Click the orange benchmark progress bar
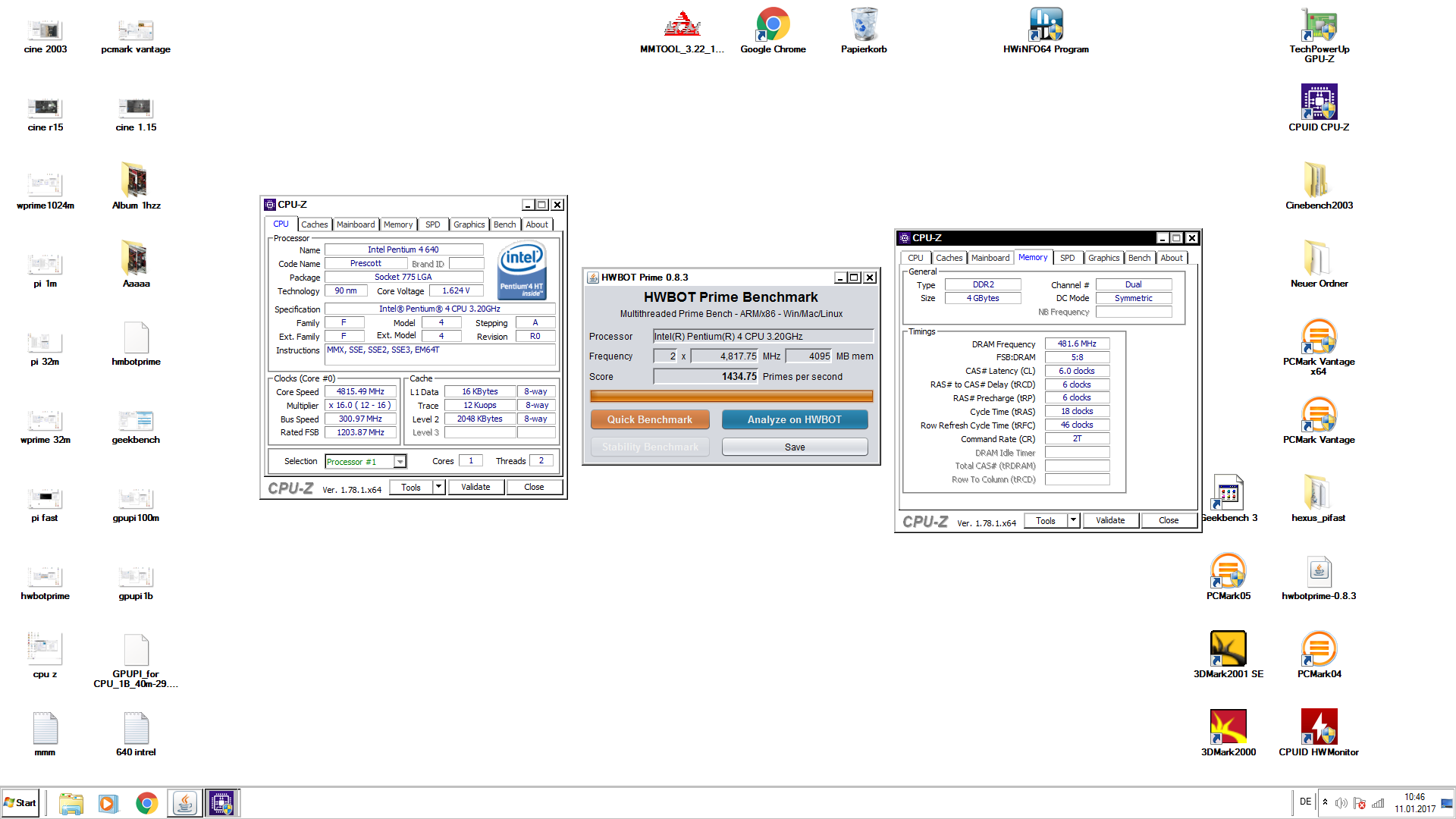 click(731, 396)
